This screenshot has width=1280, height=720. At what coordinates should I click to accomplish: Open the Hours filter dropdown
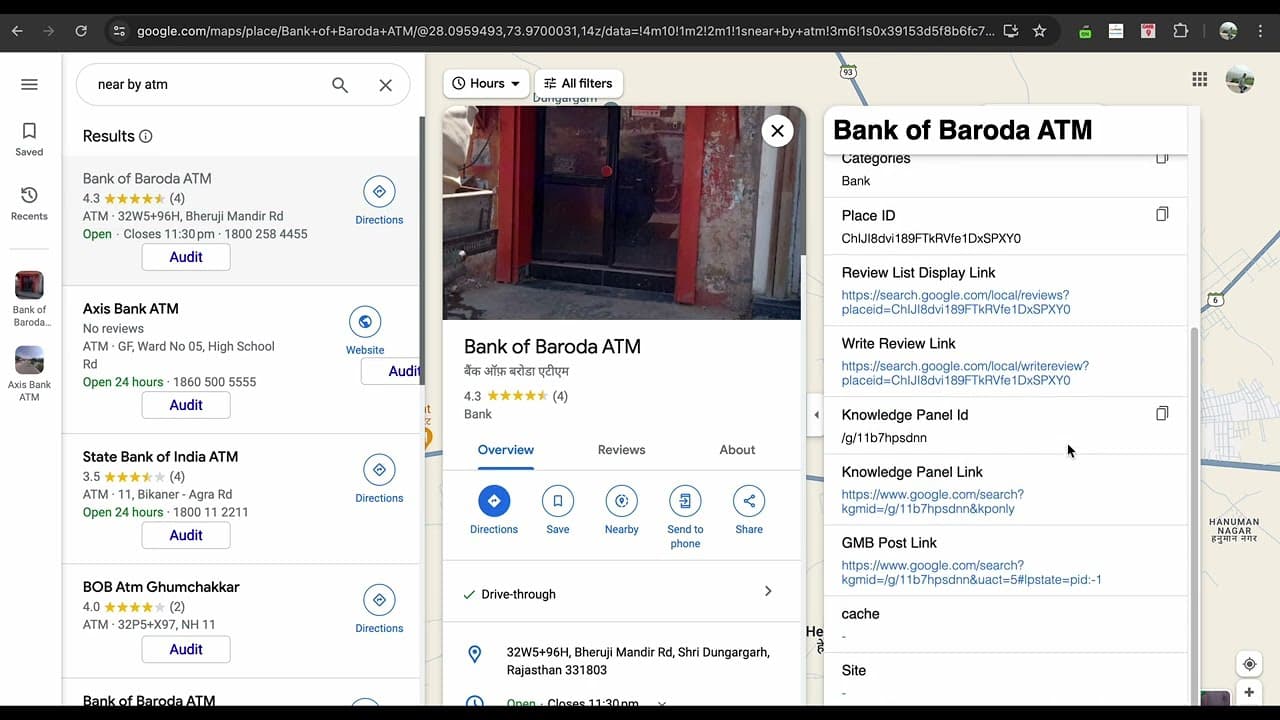tap(486, 83)
